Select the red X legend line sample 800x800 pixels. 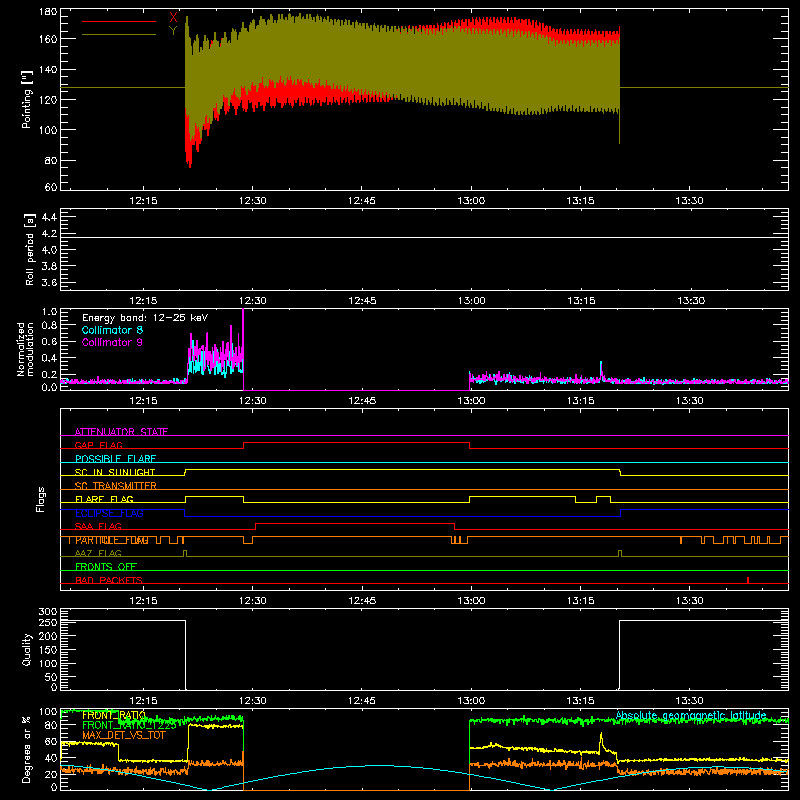pyautogui.click(x=119, y=21)
